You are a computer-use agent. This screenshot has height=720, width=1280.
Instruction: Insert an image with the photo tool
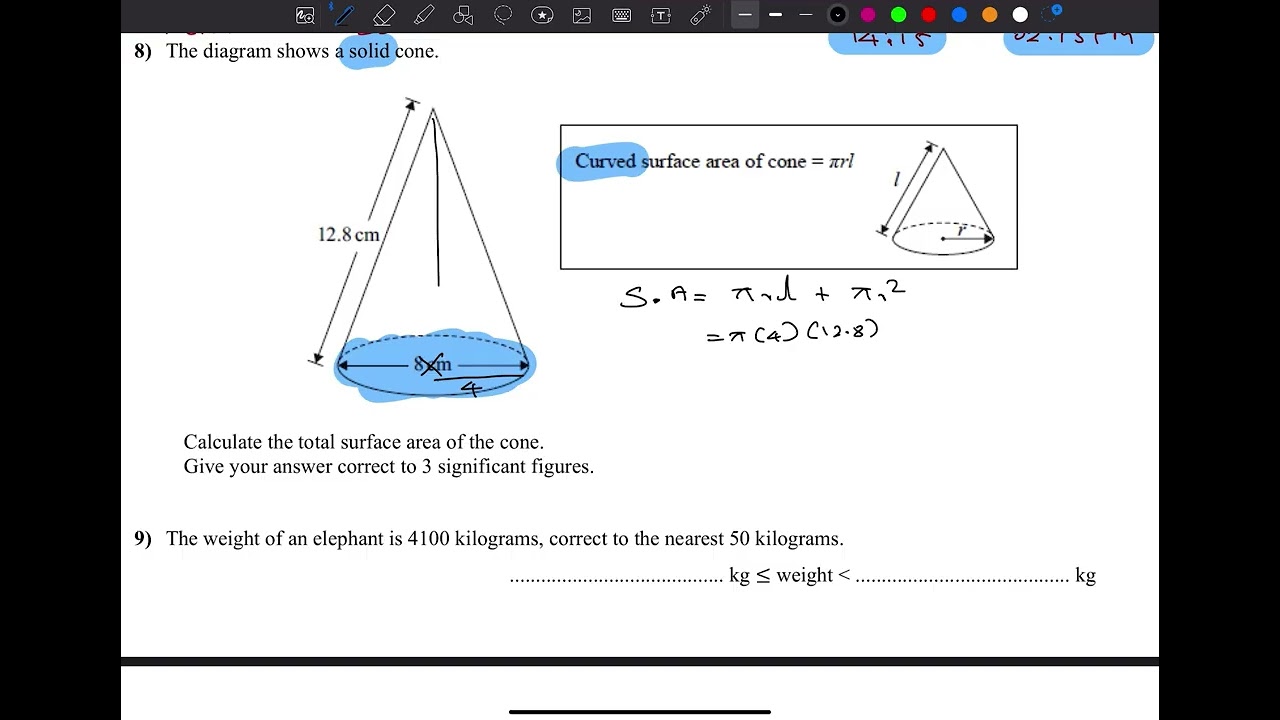click(582, 15)
